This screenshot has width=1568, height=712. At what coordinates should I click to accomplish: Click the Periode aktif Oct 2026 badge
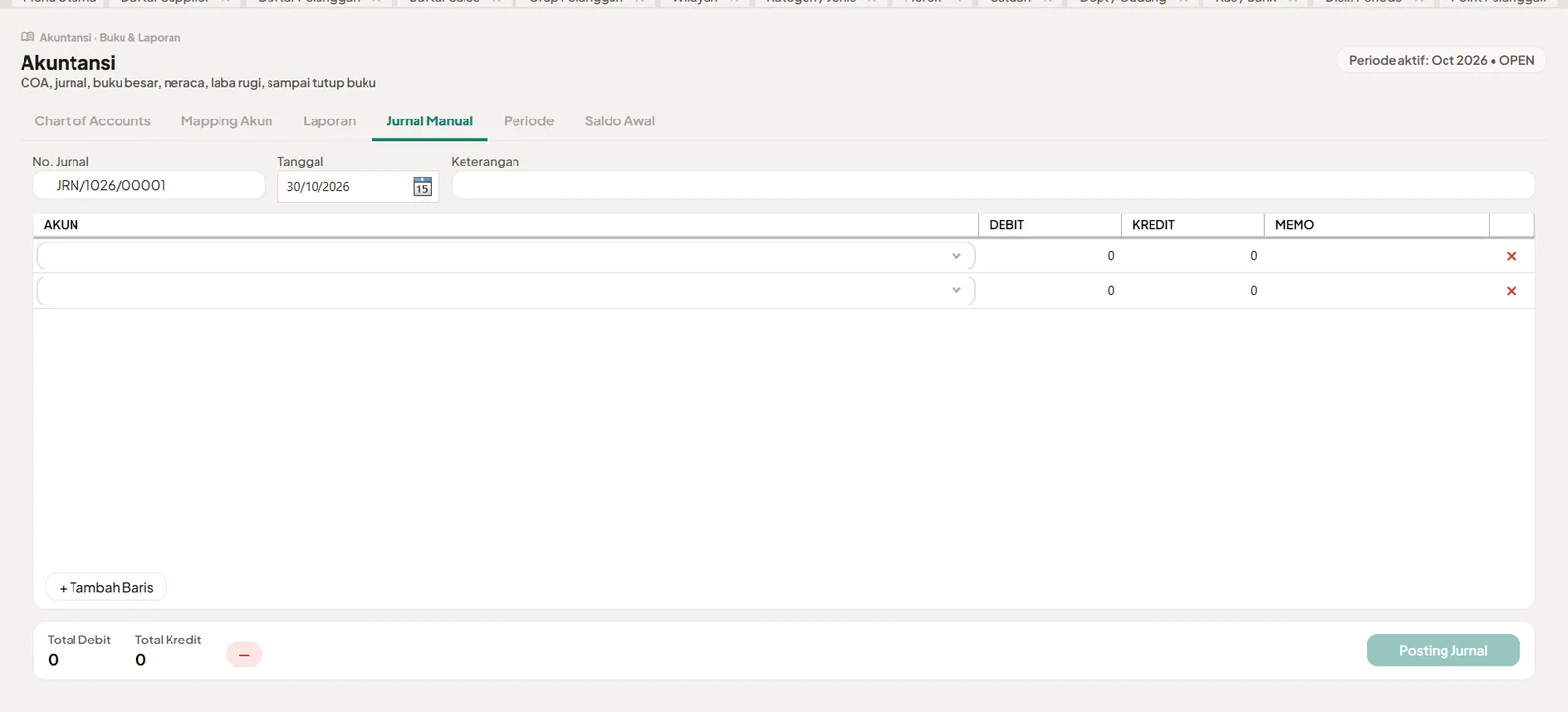[x=1442, y=60]
